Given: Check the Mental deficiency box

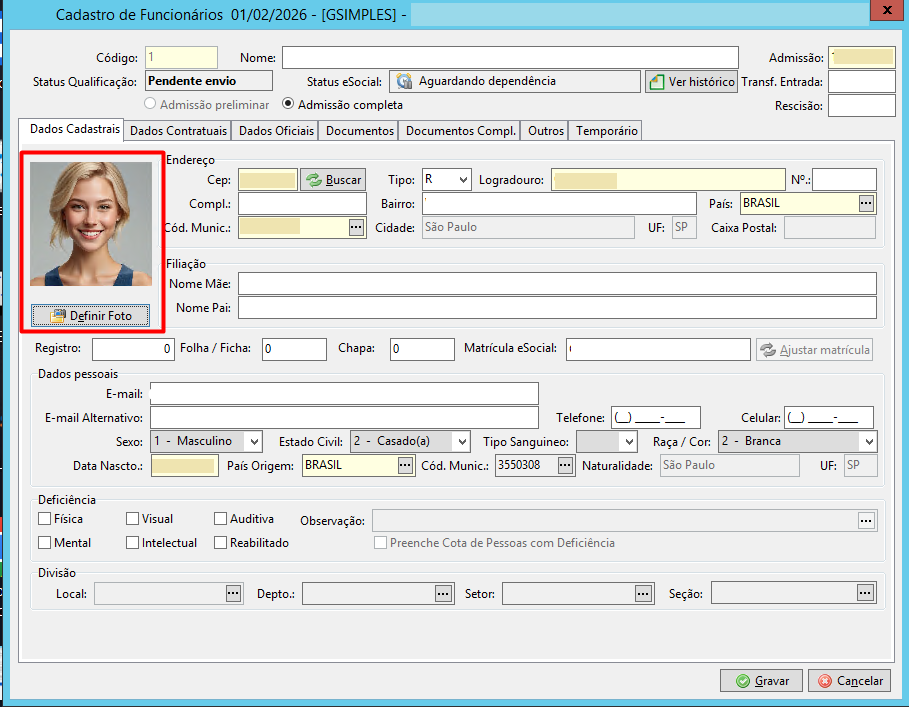Looking at the screenshot, I should pos(45,542).
